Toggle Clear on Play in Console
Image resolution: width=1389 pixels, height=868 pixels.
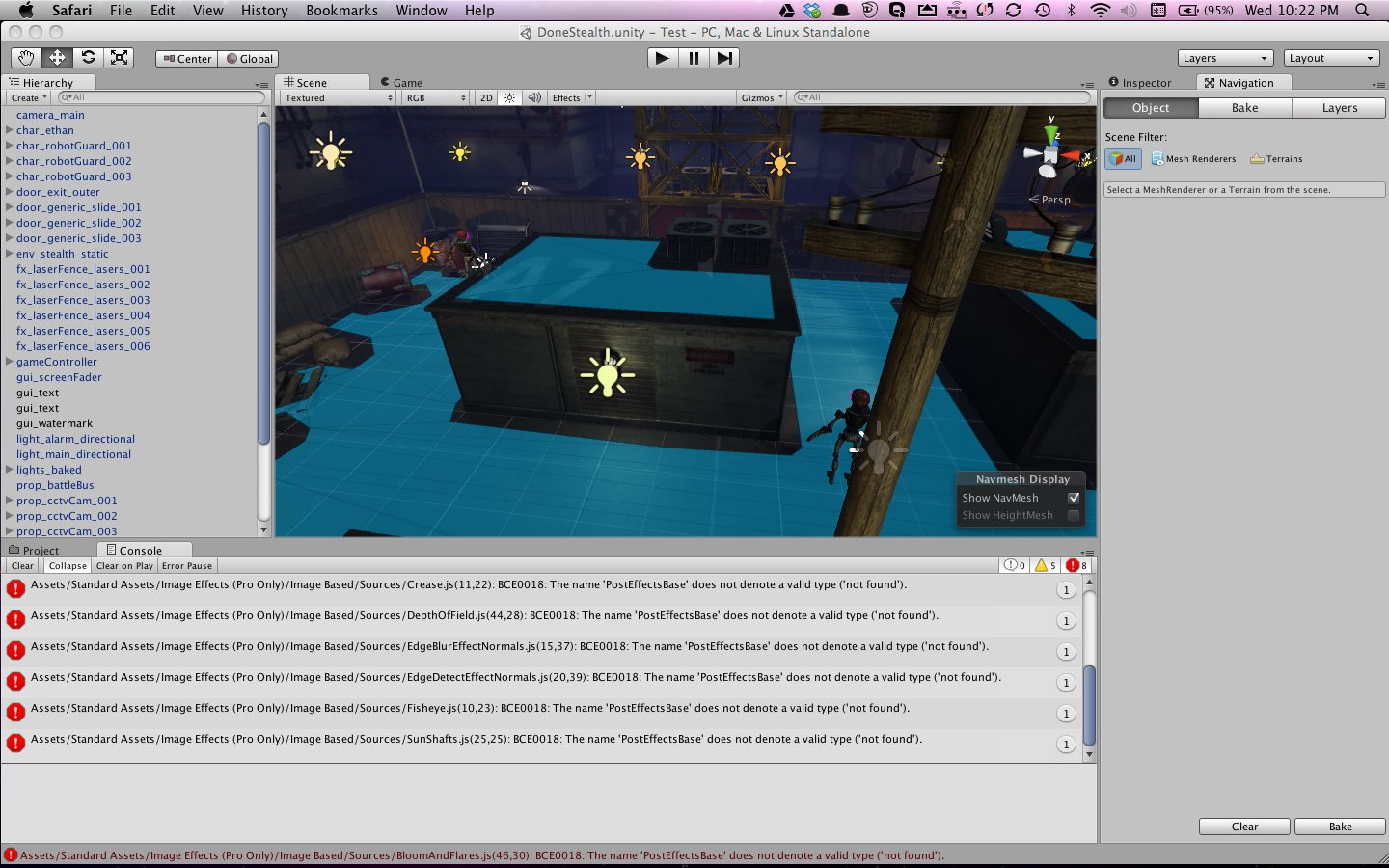coord(124,566)
